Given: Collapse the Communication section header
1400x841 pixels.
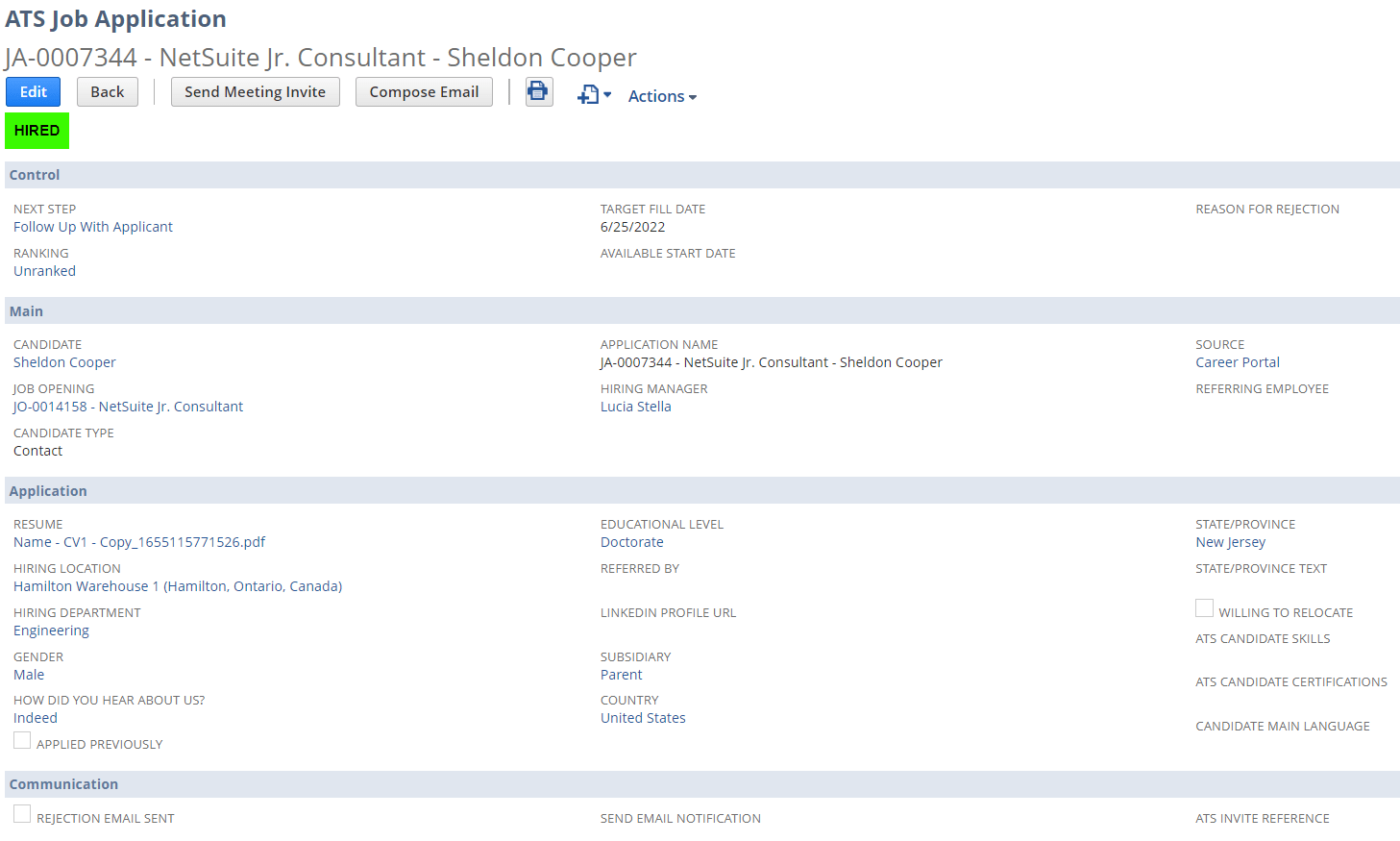Looking at the screenshot, I should (701, 784).
